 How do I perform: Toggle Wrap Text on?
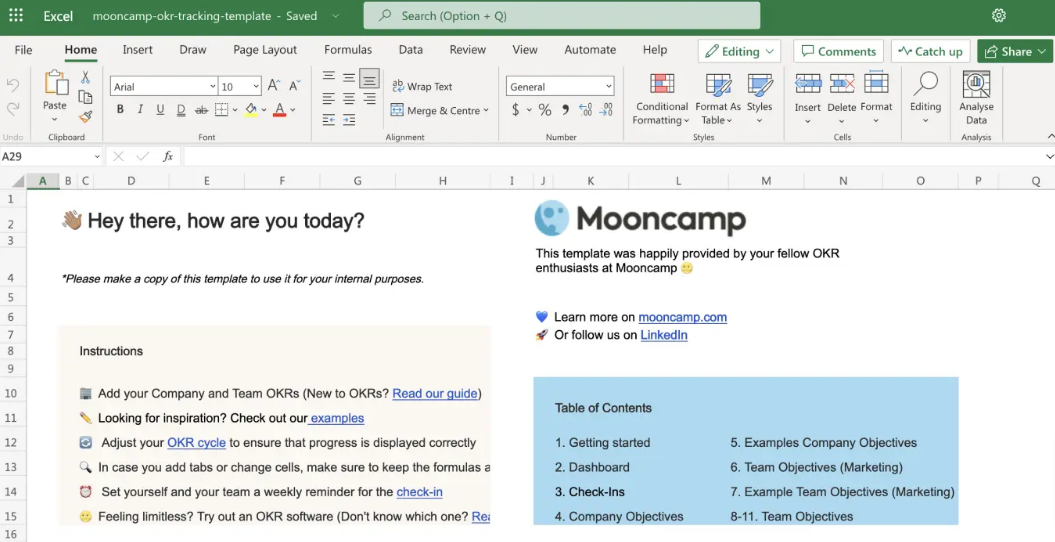pyautogui.click(x=422, y=86)
